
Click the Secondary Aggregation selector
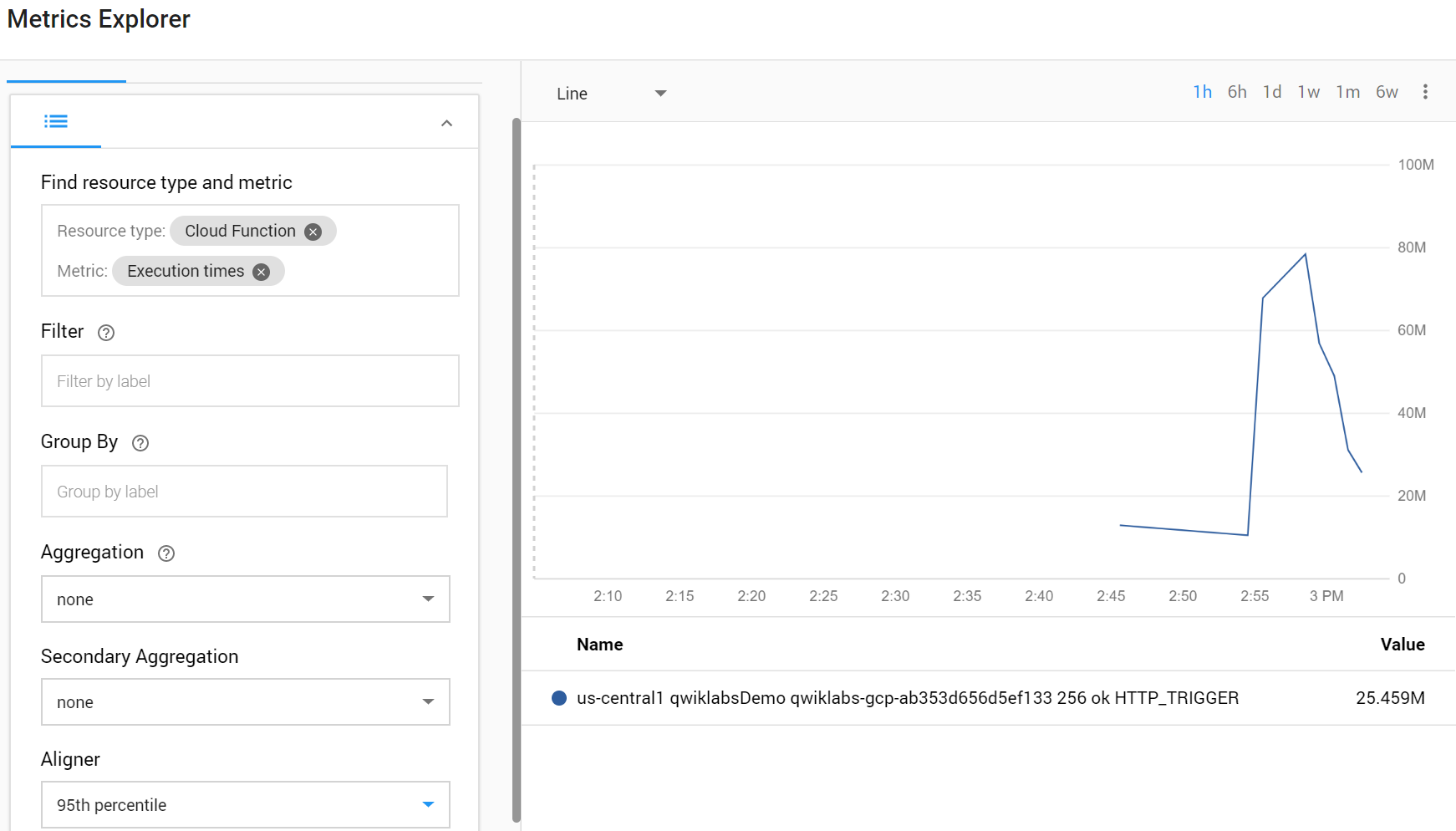tap(245, 702)
